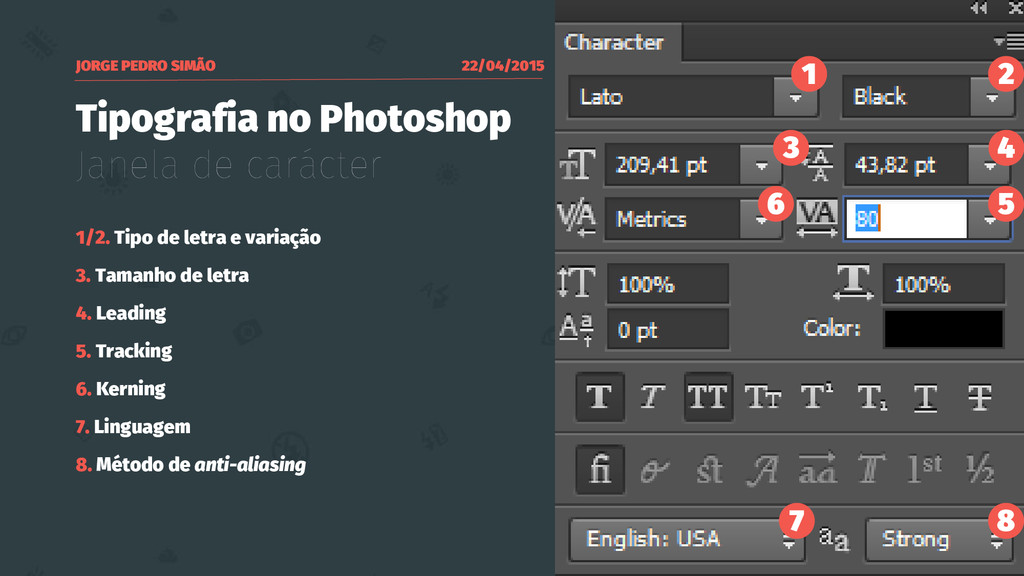Click the font size TT icon

point(577,165)
